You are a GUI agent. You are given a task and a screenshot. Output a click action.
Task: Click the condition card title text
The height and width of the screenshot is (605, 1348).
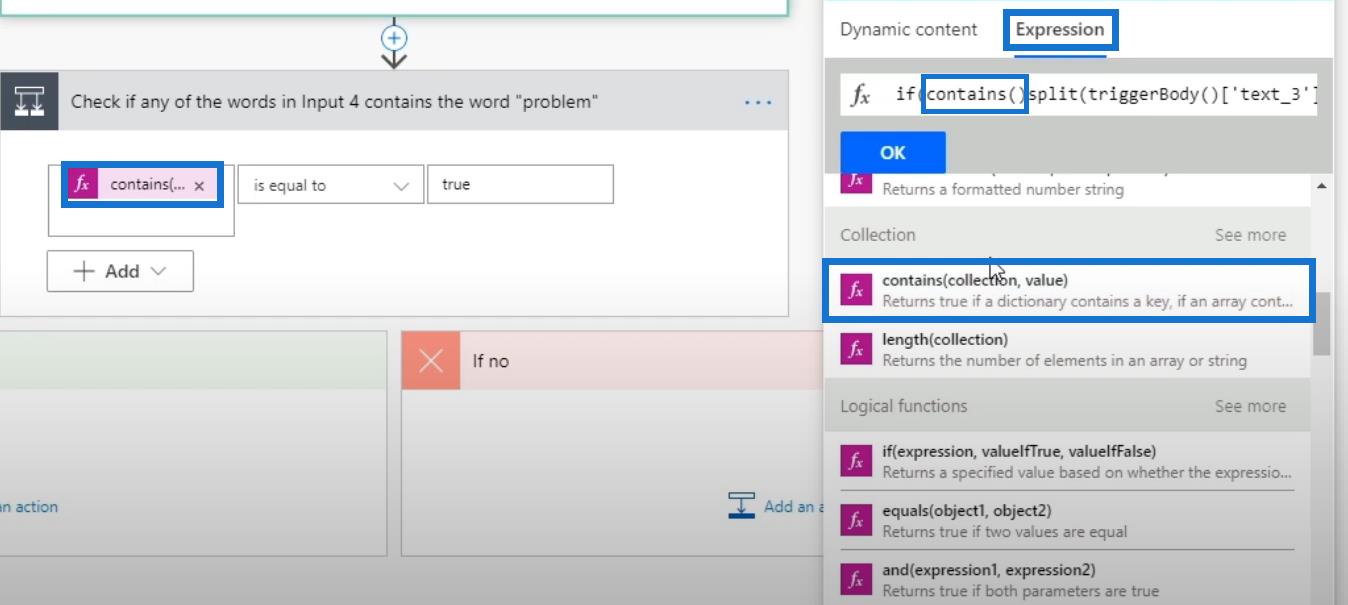(335, 102)
